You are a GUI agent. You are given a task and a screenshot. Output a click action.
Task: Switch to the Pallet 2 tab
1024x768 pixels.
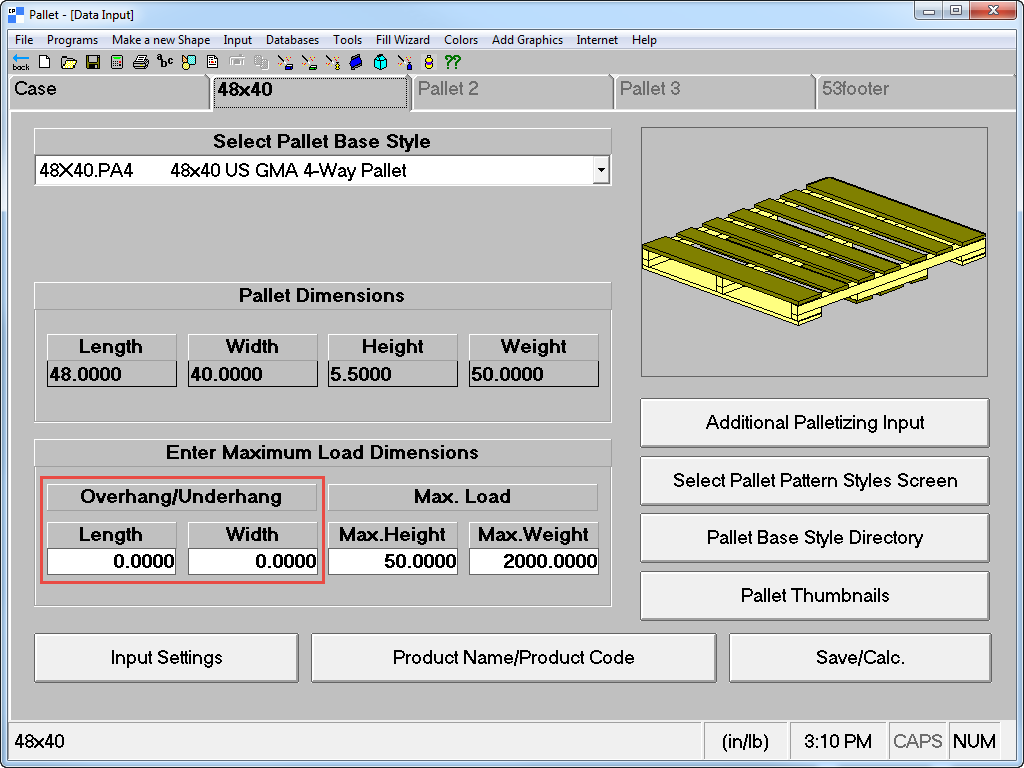[512, 91]
